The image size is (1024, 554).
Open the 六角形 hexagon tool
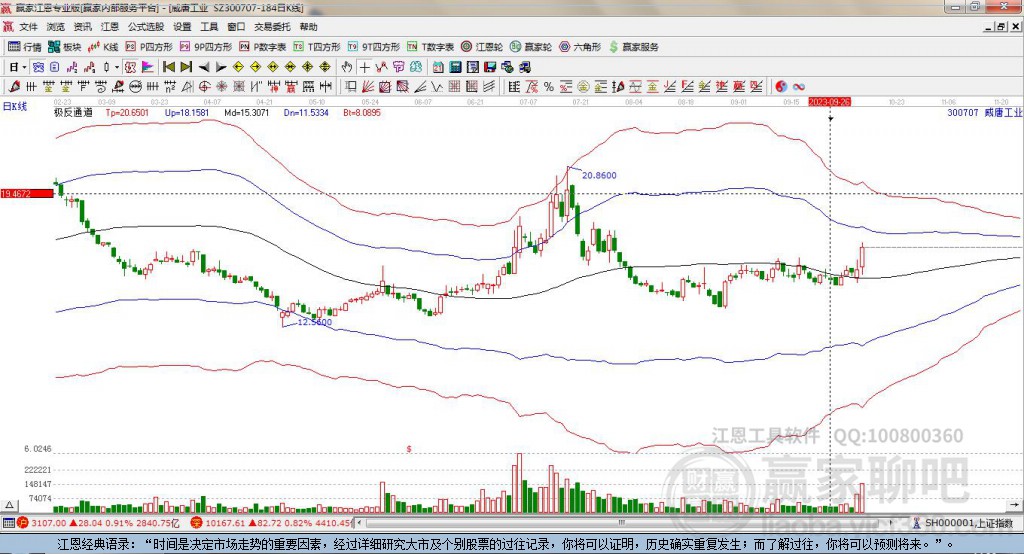[580, 47]
